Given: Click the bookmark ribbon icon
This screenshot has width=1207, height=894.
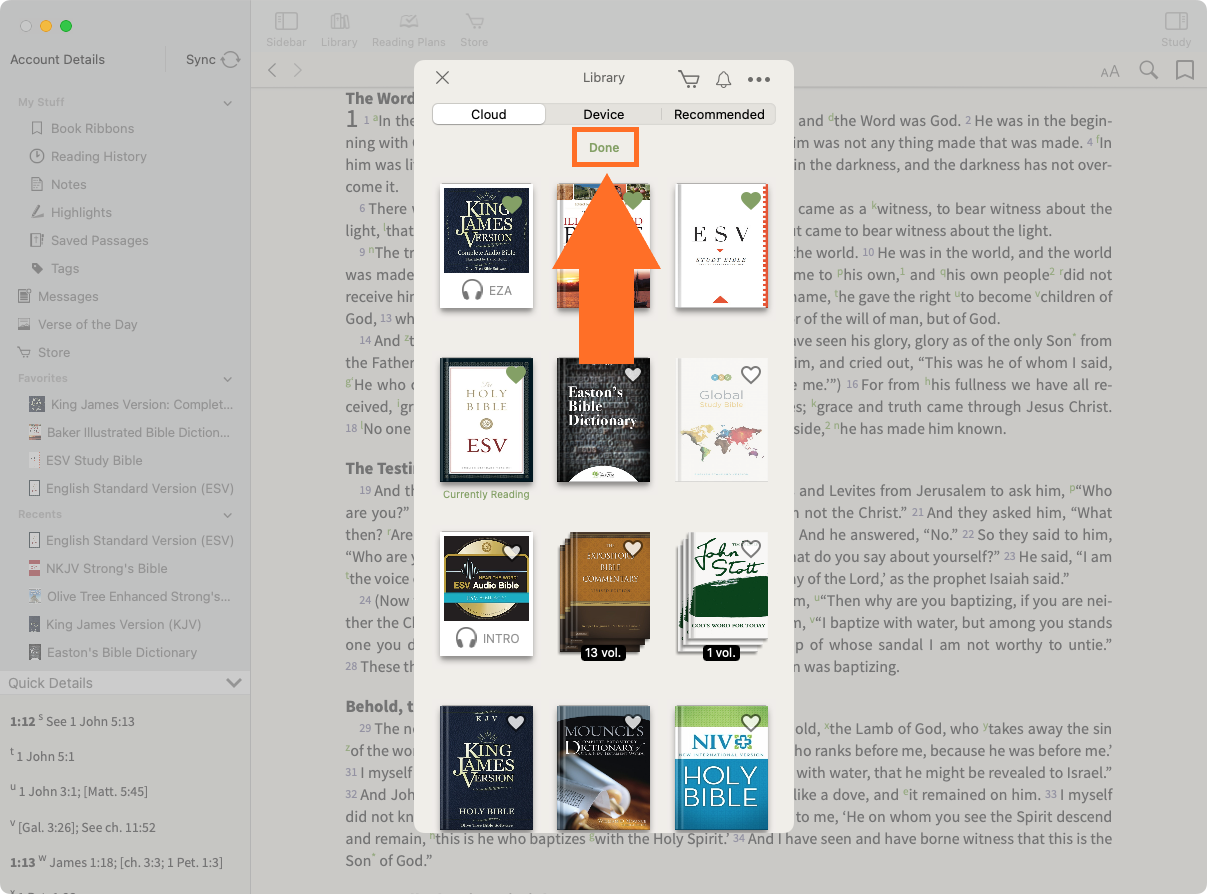Looking at the screenshot, I should pyautogui.click(x=1185, y=70).
